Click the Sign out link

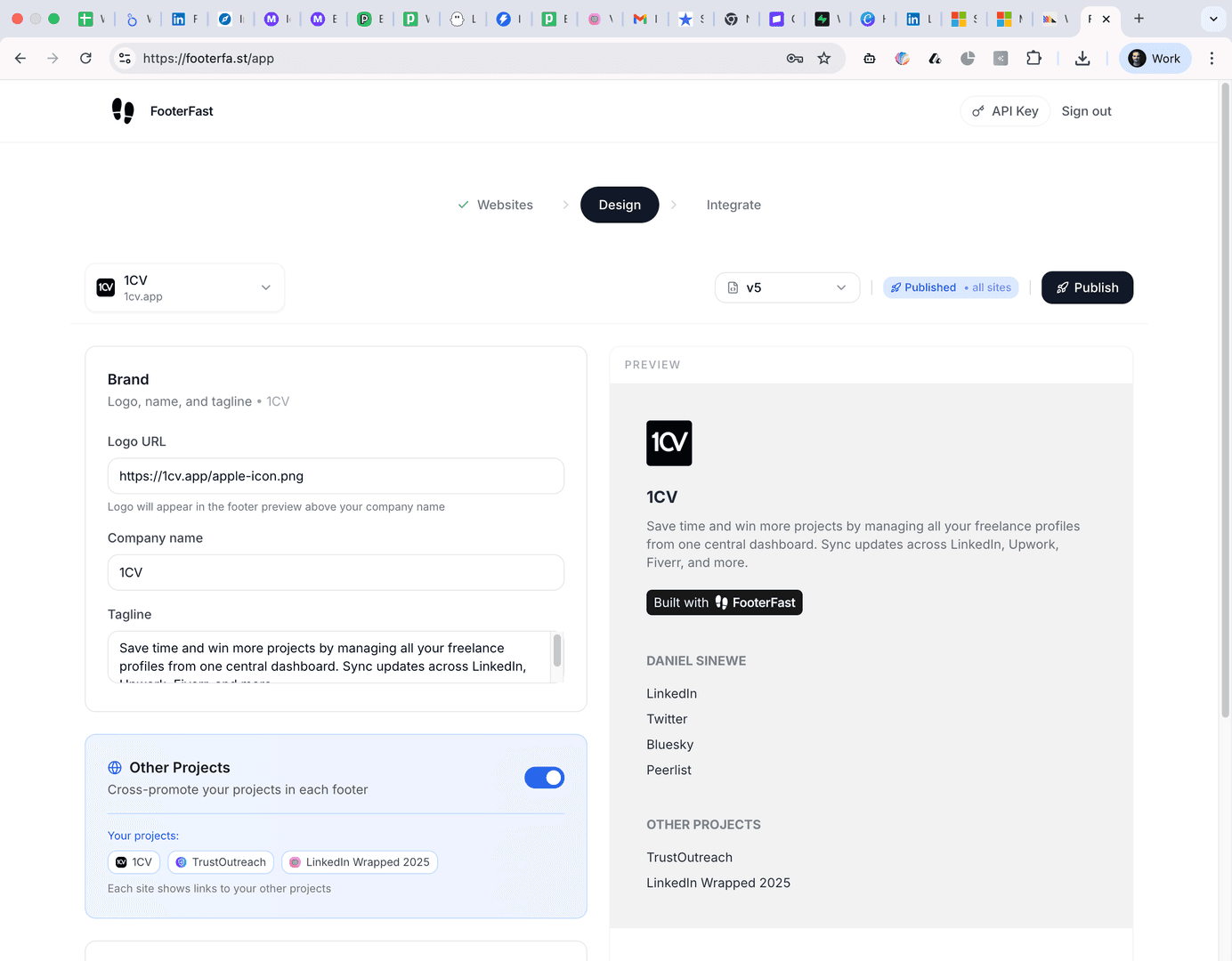pos(1086,111)
